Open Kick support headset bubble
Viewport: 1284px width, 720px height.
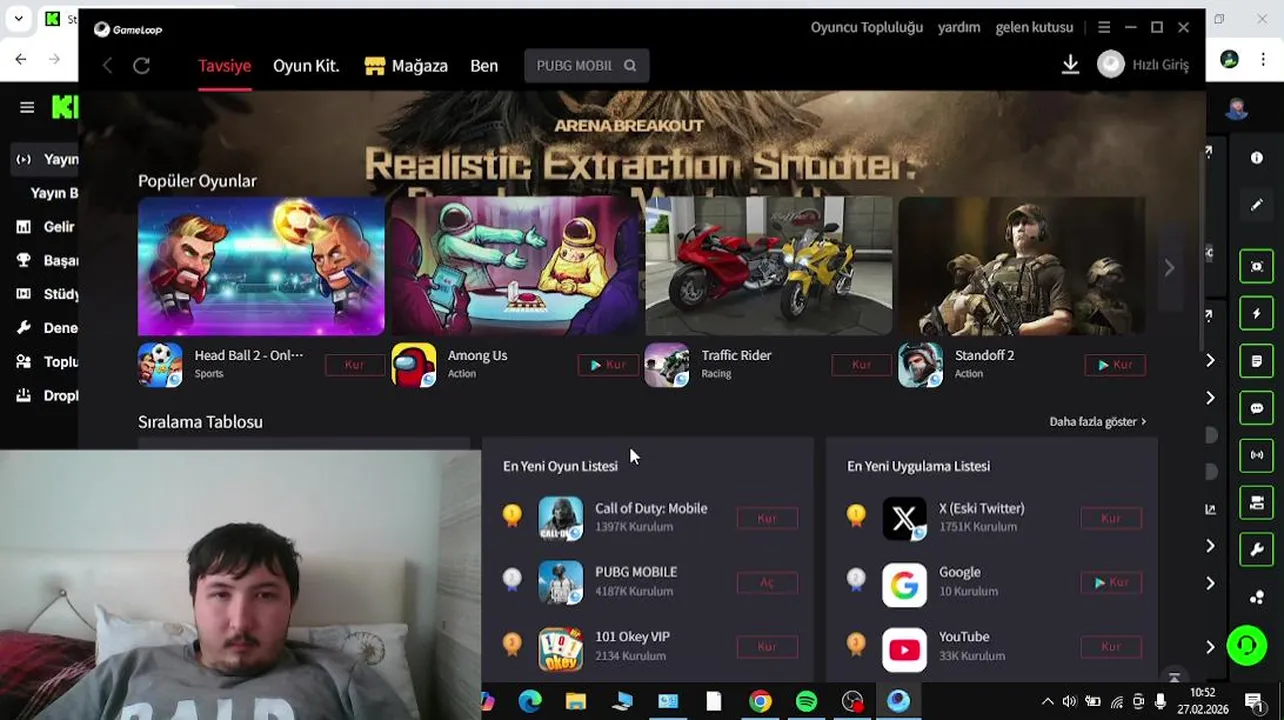tap(1247, 646)
